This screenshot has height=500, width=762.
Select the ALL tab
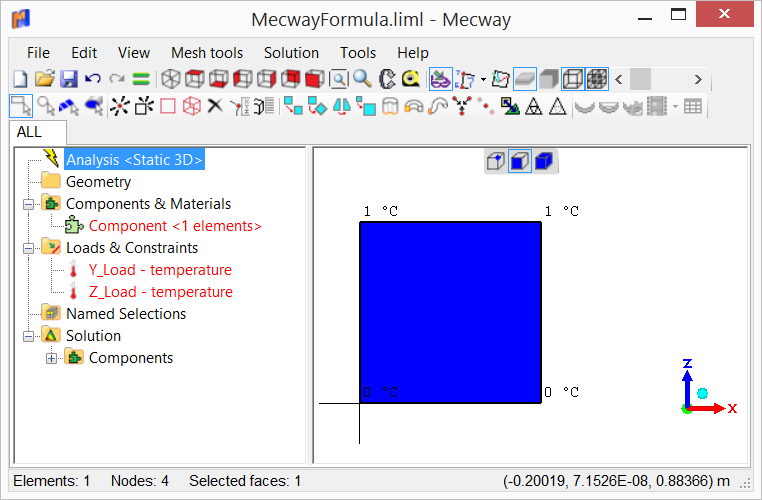[37, 132]
